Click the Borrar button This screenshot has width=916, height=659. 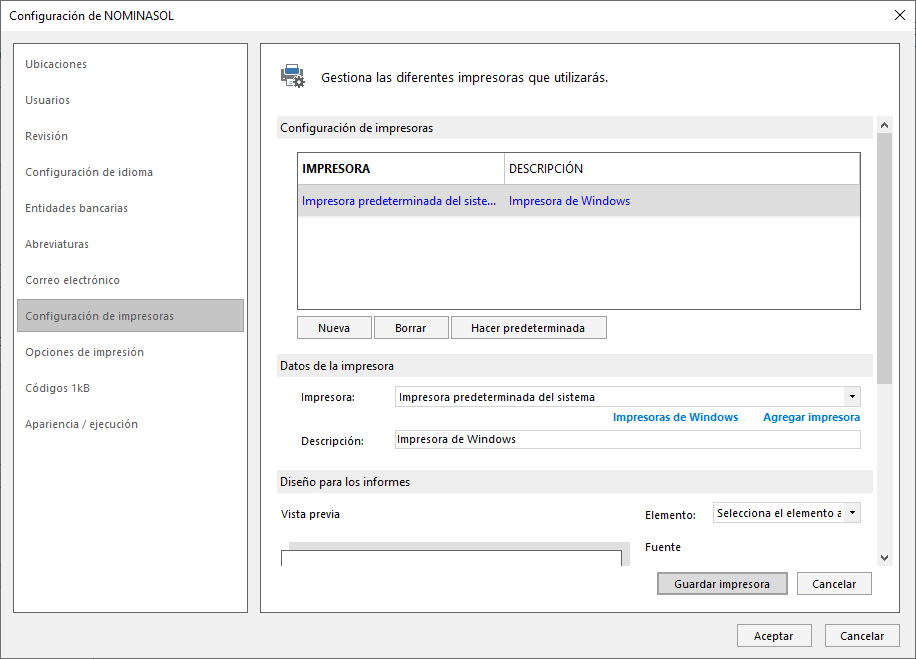click(411, 328)
